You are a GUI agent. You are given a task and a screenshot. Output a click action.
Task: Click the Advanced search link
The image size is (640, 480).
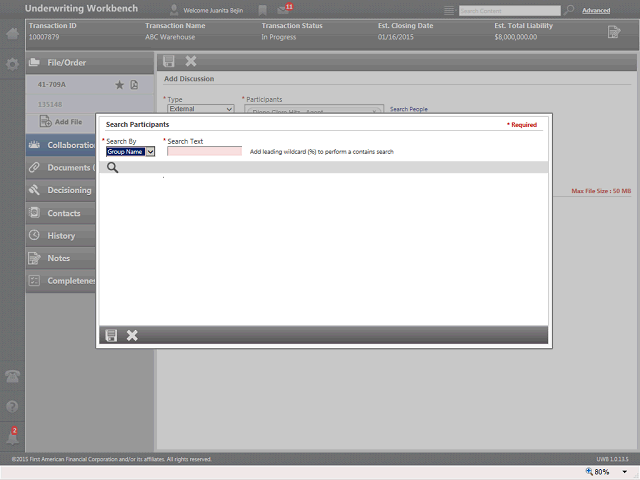tap(596, 11)
